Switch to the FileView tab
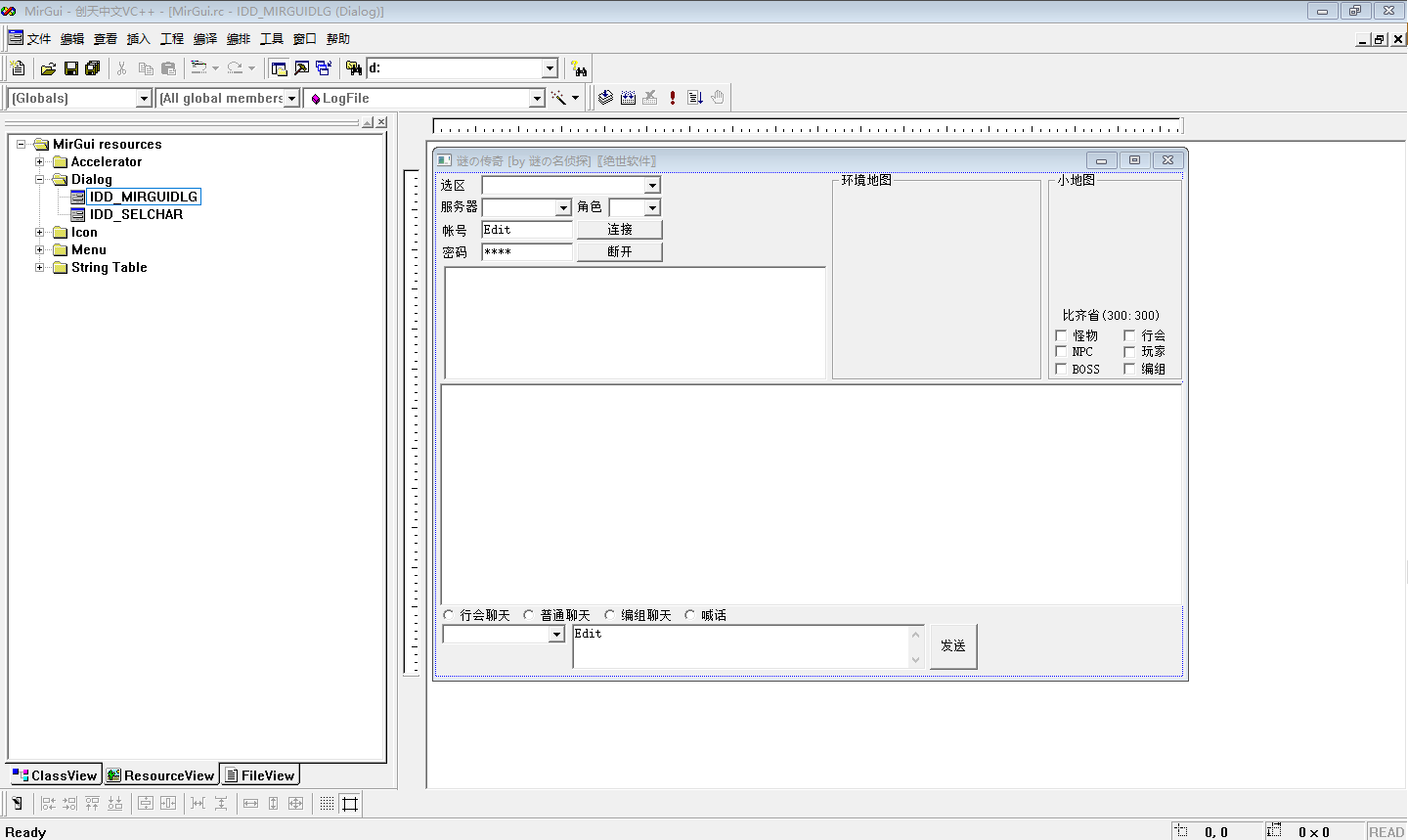 [x=260, y=775]
